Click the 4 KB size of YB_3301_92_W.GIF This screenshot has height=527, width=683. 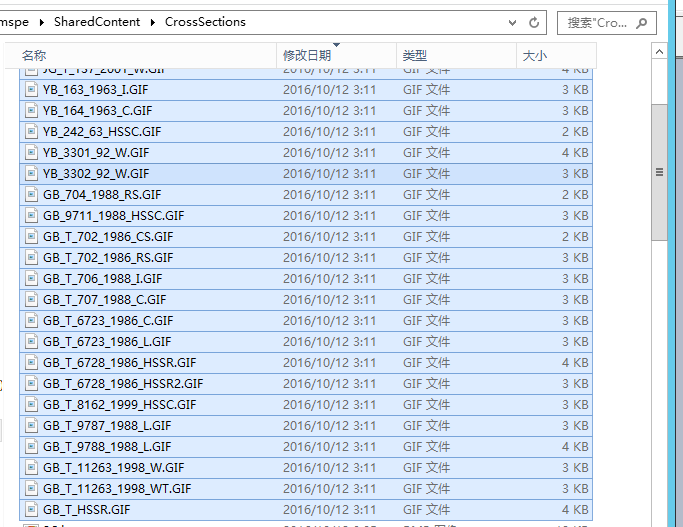[x=575, y=152]
